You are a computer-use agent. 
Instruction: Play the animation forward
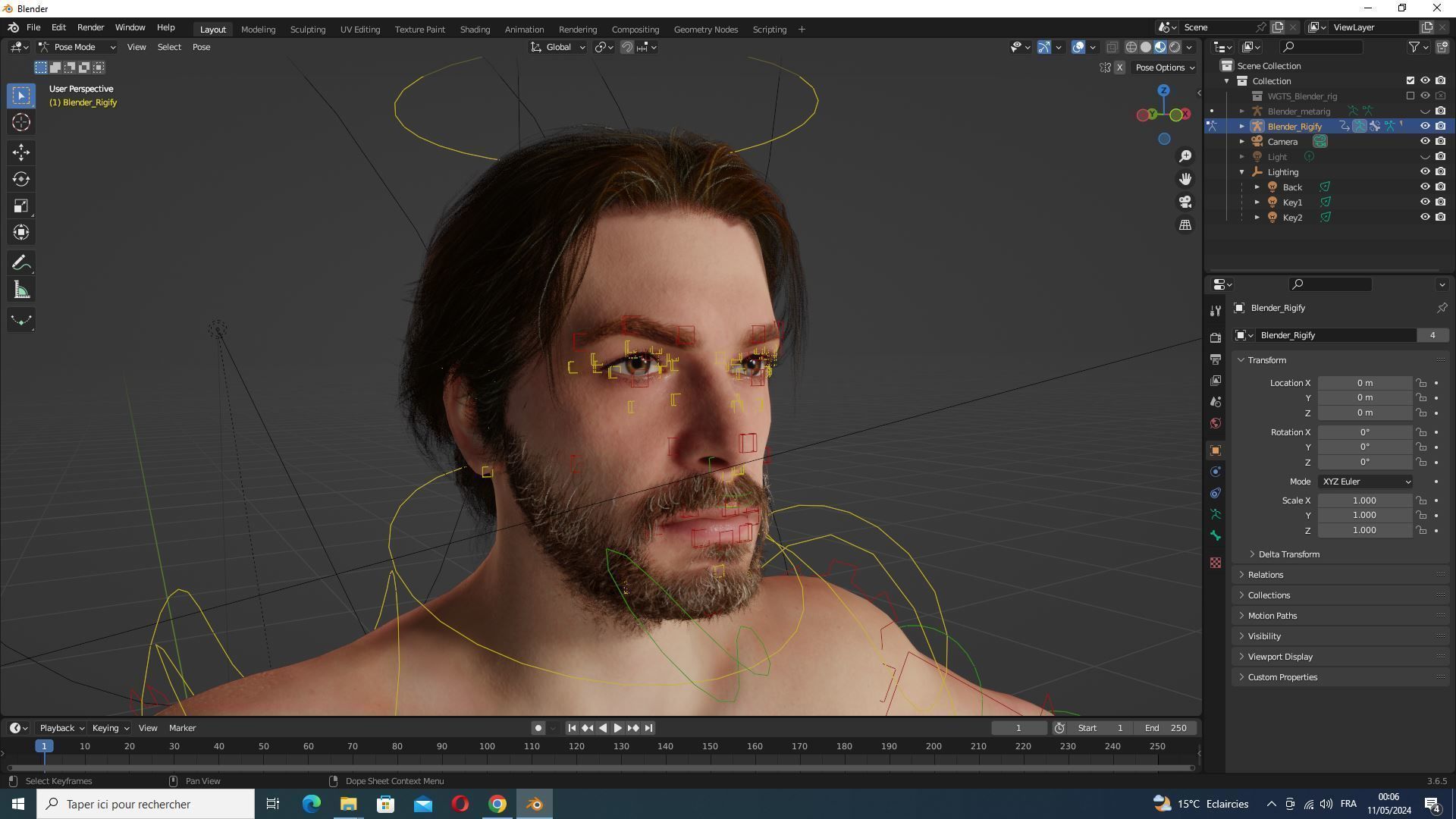pyautogui.click(x=618, y=728)
